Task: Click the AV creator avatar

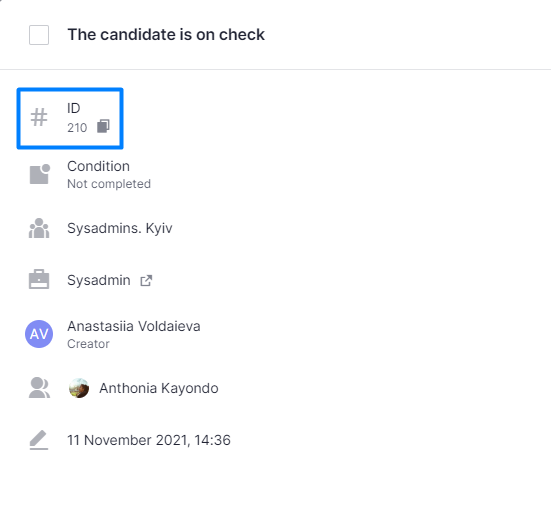Action: (39, 334)
